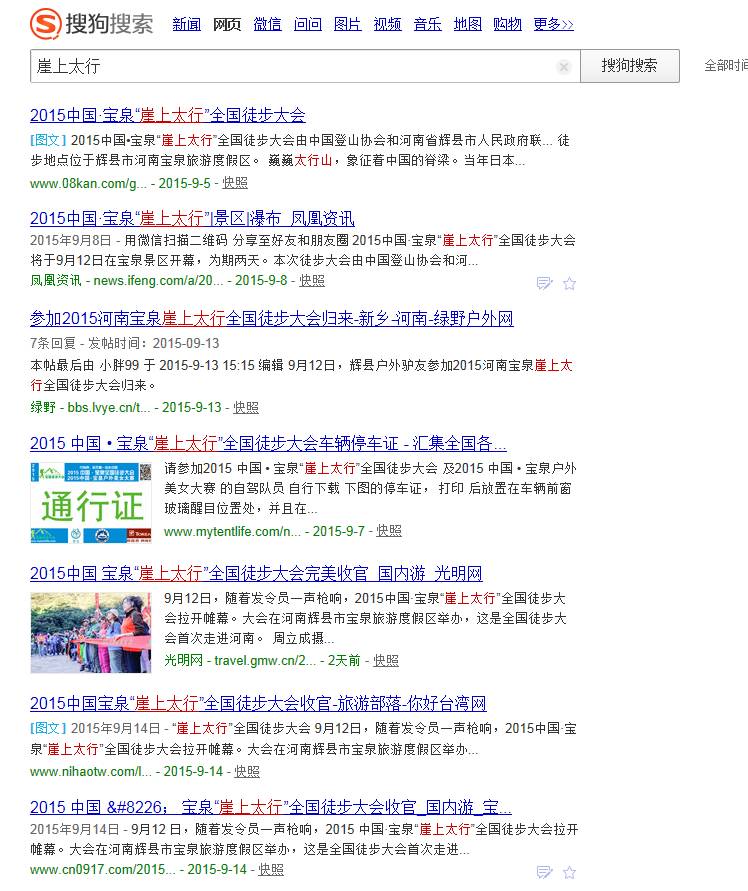
Task: Click the 光明网 - travel.gmw.cn URL text
Action: tap(239, 660)
